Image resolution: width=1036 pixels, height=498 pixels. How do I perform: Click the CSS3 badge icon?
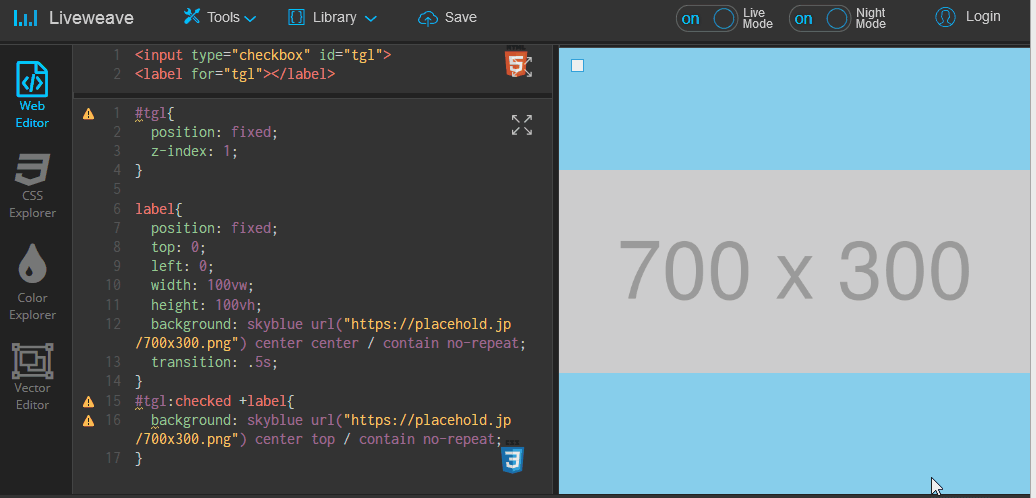(x=513, y=459)
